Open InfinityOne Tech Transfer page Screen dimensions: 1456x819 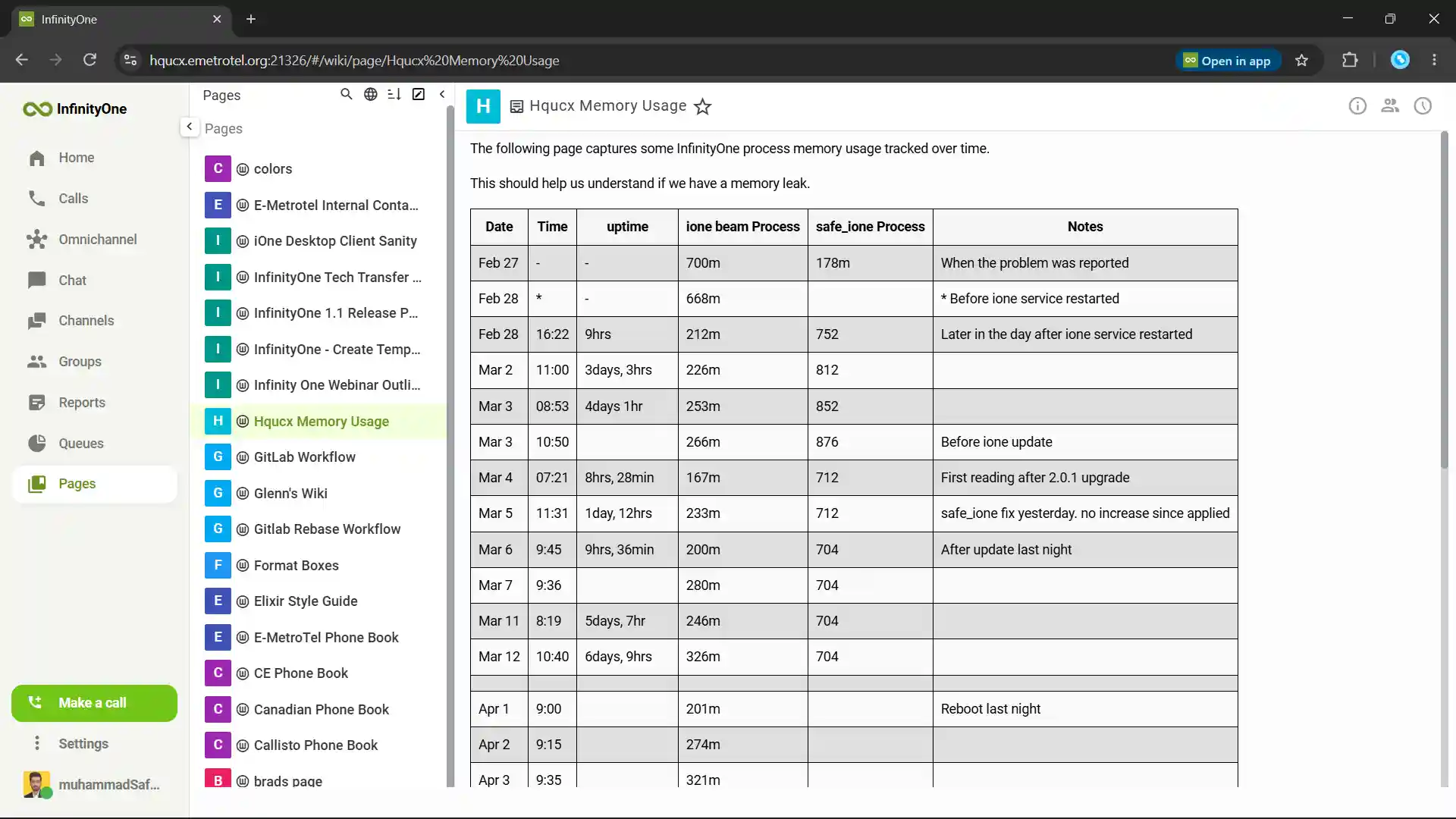tap(318, 278)
